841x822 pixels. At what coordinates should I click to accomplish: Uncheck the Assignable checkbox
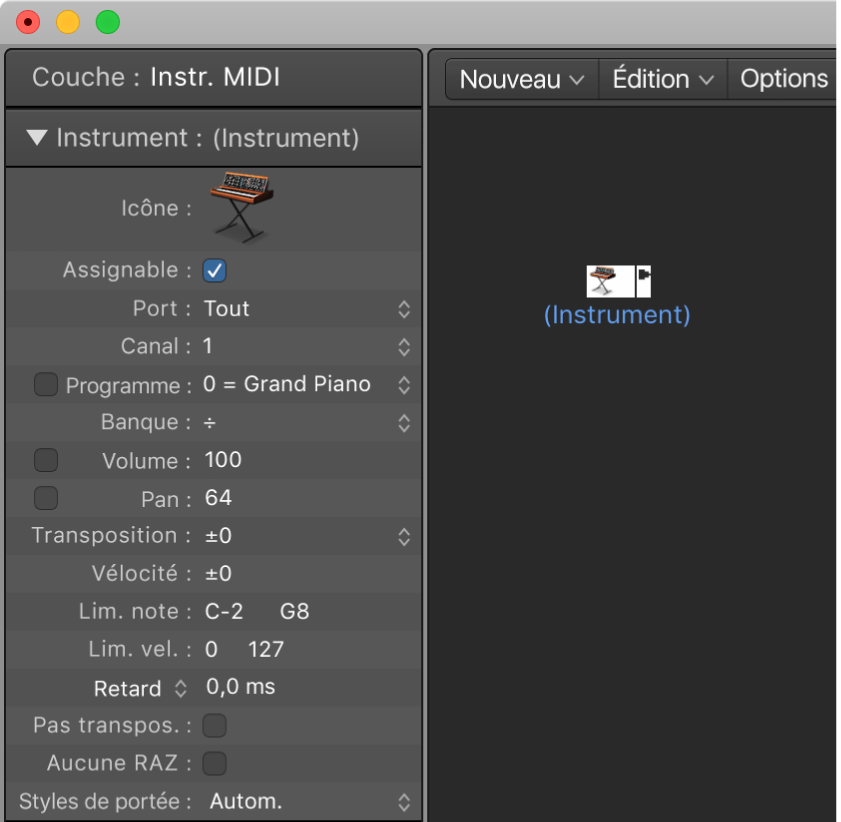pyautogui.click(x=214, y=270)
